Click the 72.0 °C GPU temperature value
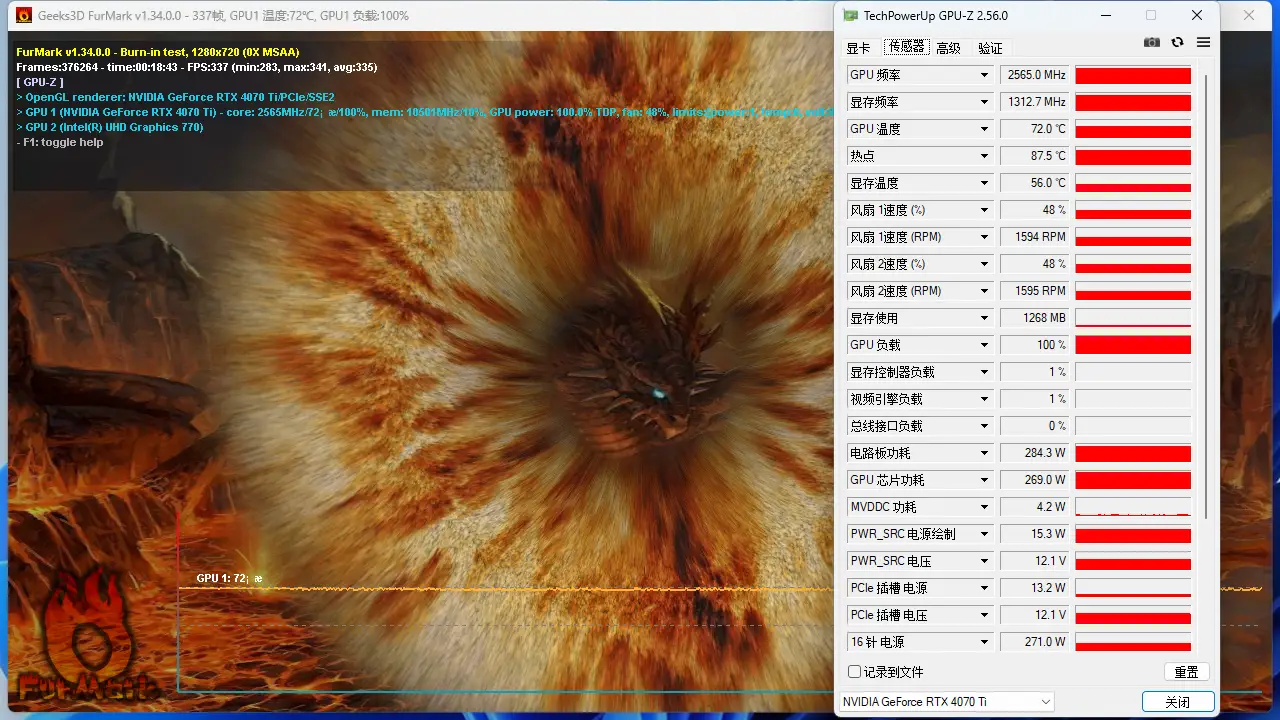 click(1035, 129)
